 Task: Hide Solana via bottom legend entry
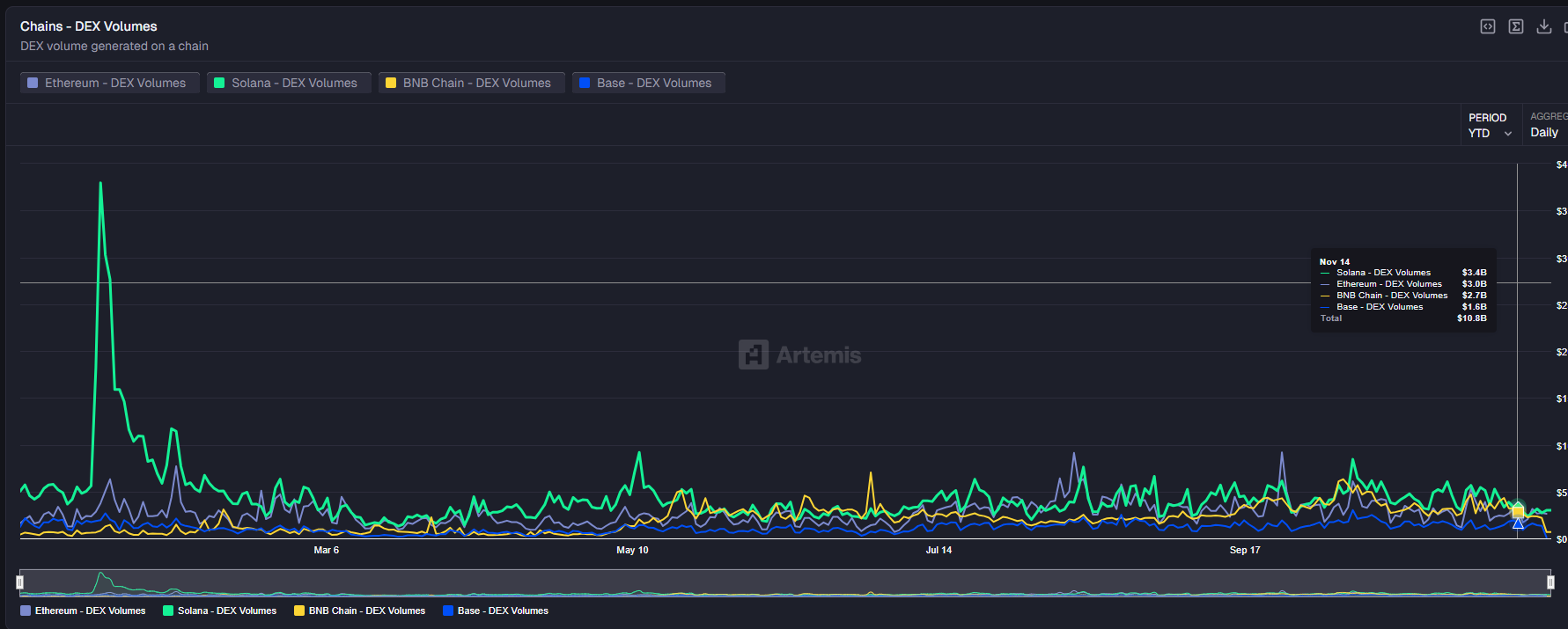coord(220,611)
